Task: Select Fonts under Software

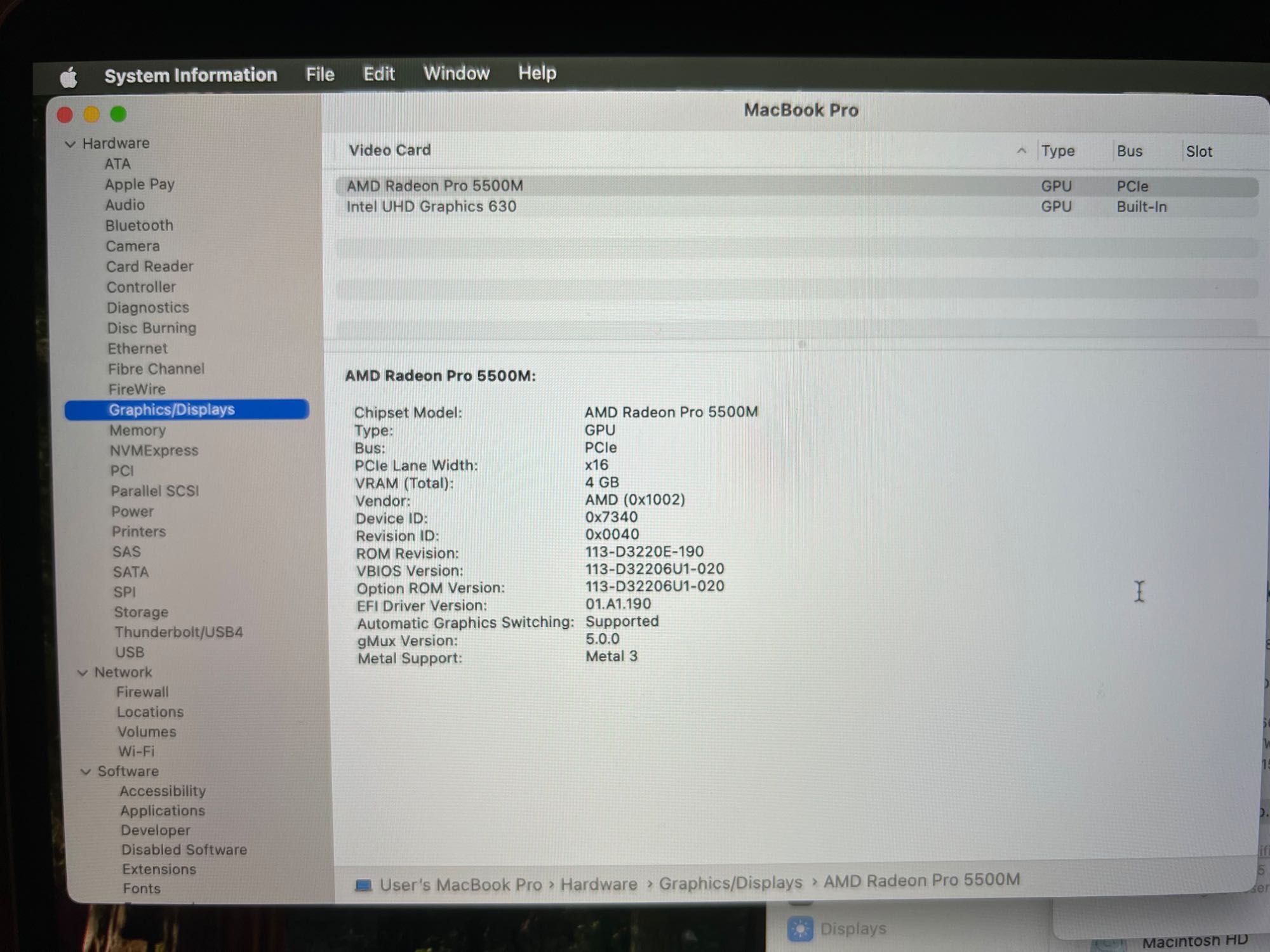Action: click(142, 889)
